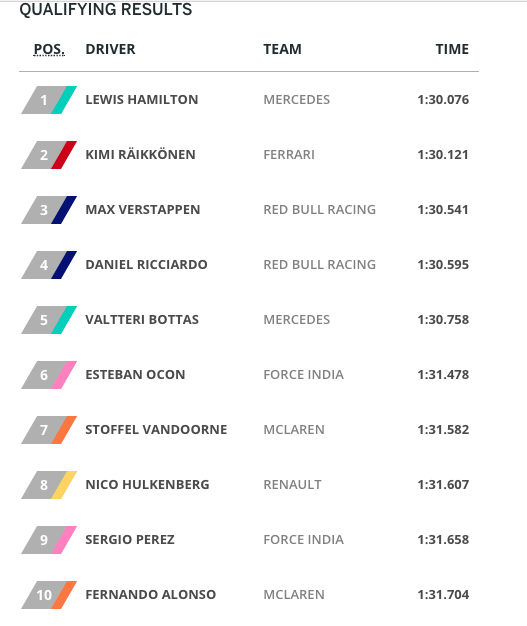Click the TIME column header
This screenshot has width=527, height=626.
tap(452, 49)
